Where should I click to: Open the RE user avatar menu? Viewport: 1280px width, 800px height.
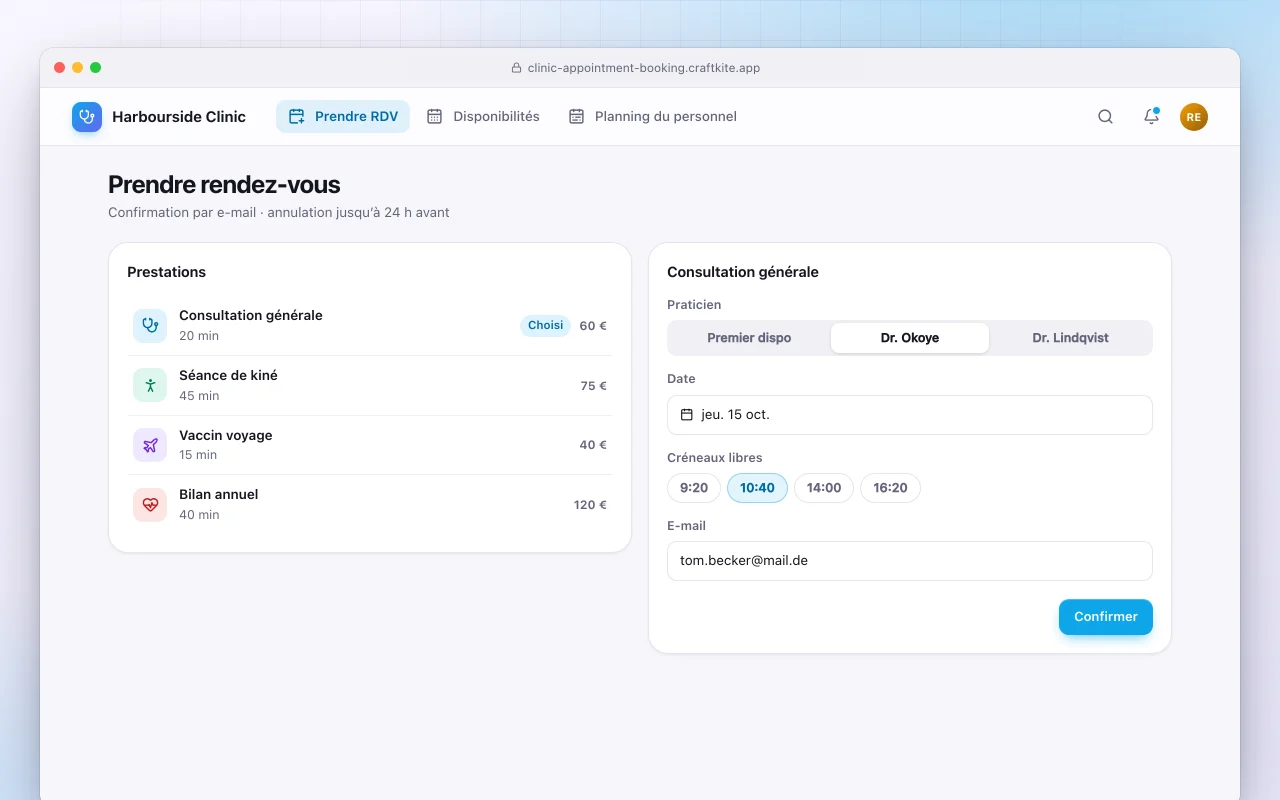click(x=1194, y=117)
